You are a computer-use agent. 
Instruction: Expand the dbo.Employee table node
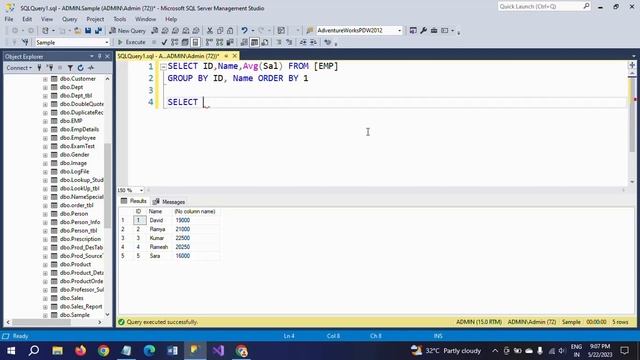point(45,138)
